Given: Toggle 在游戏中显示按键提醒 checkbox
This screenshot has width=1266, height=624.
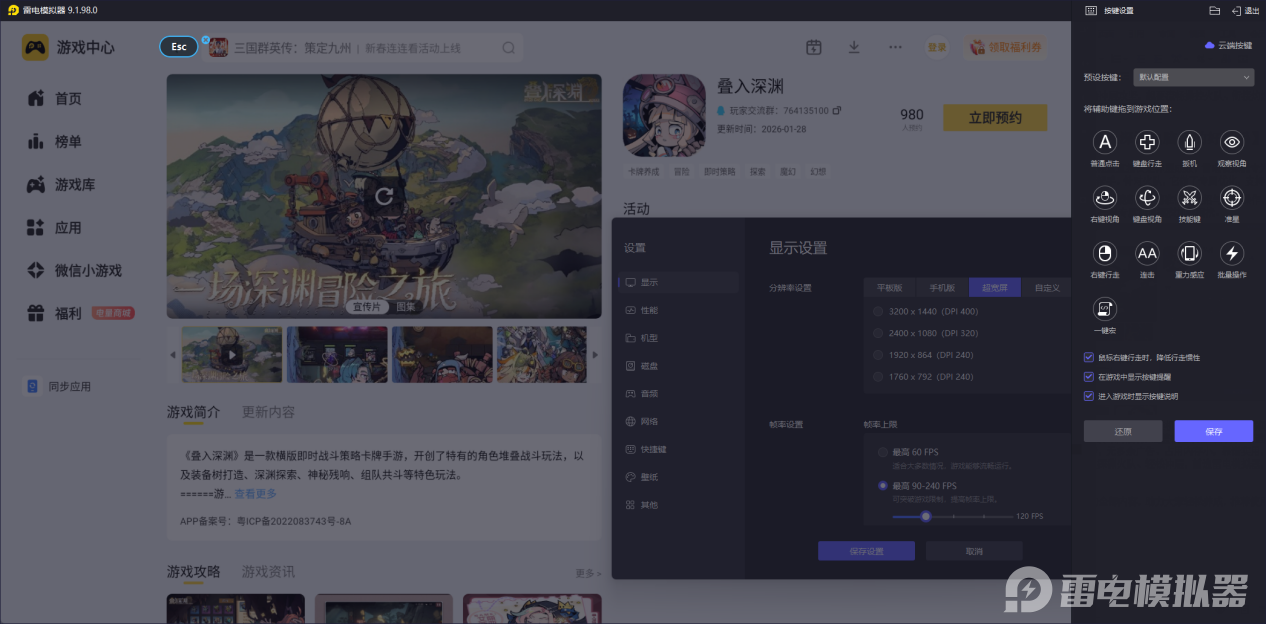Looking at the screenshot, I should click(1089, 377).
